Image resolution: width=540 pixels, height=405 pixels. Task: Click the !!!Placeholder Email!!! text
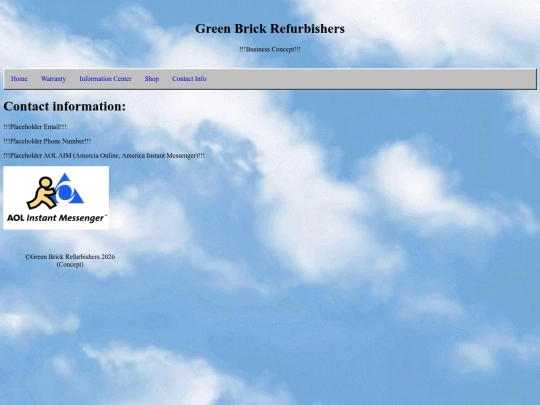click(35, 127)
